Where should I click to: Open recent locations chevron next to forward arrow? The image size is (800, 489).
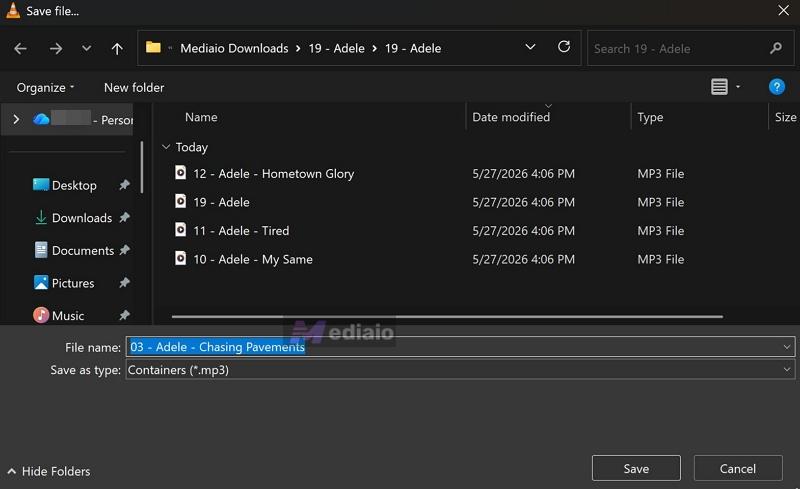(x=86, y=48)
